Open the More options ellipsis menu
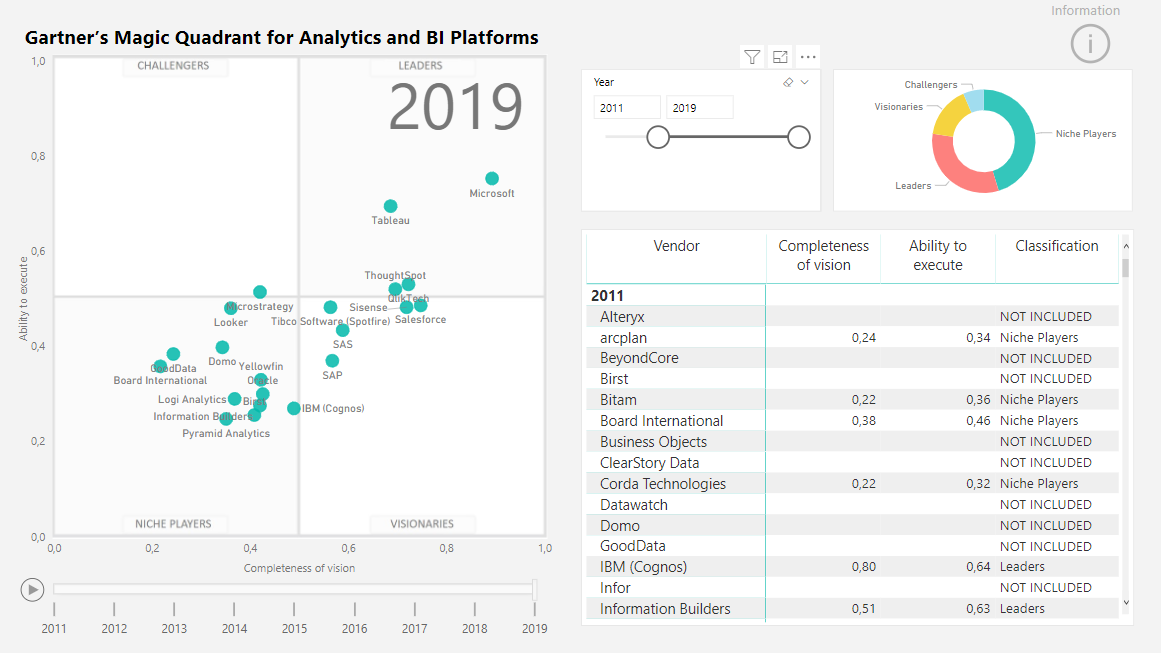This screenshot has width=1161, height=653. point(808,57)
